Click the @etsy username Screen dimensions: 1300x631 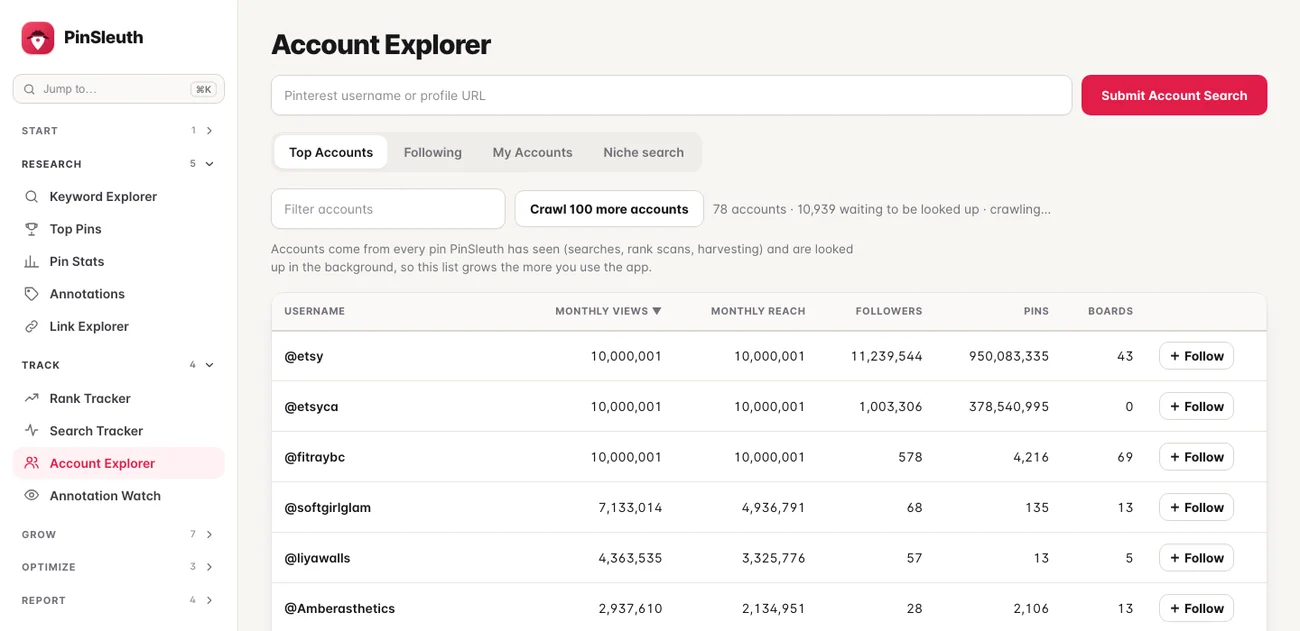click(304, 356)
